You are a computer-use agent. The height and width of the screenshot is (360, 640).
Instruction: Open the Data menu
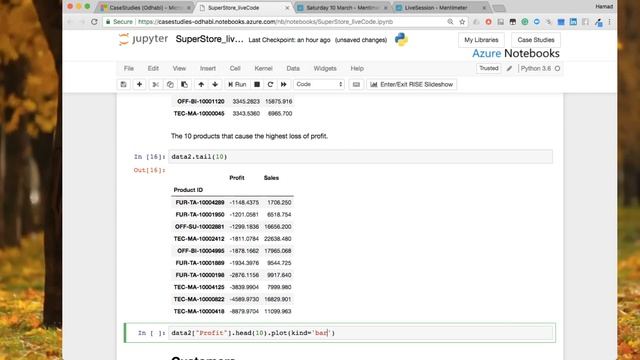[x=293, y=69]
